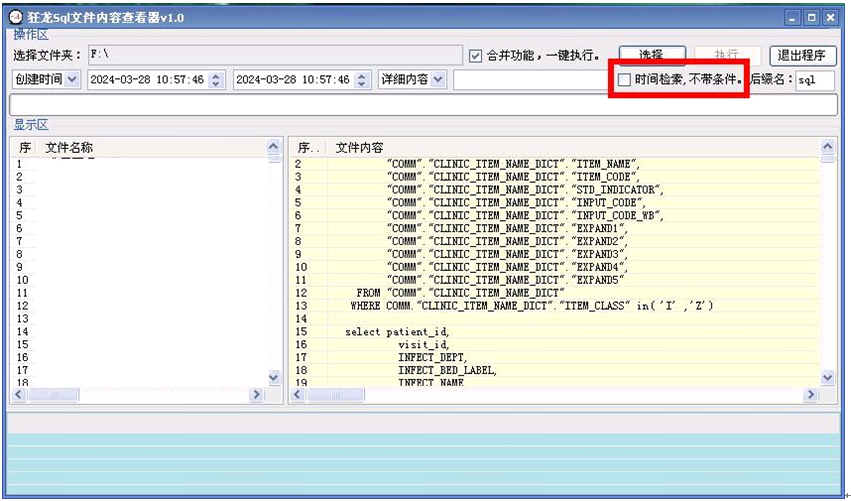
Task: Select content line with "EXPAND3"
Action: point(556,254)
